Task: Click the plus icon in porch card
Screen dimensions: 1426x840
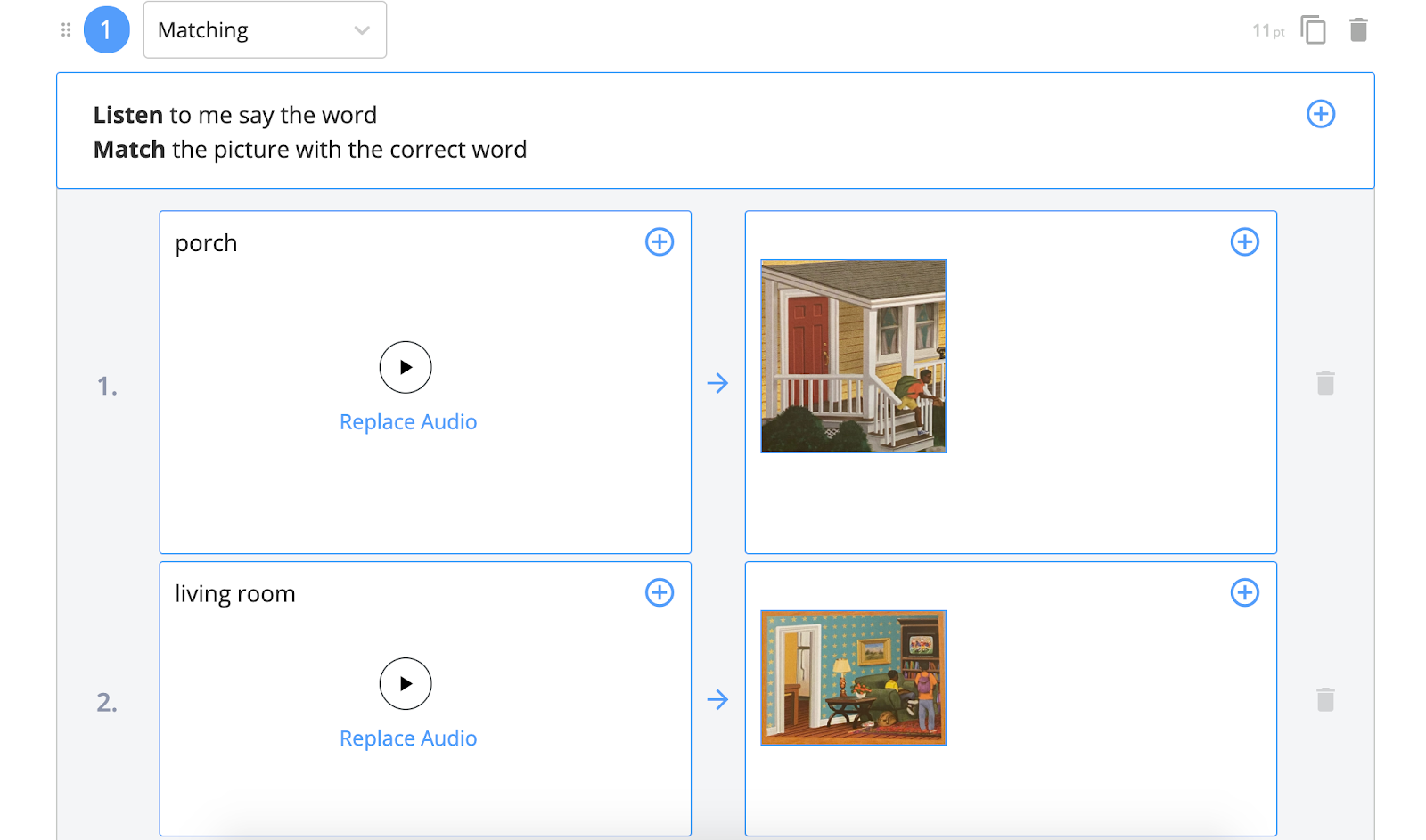Action: (659, 242)
